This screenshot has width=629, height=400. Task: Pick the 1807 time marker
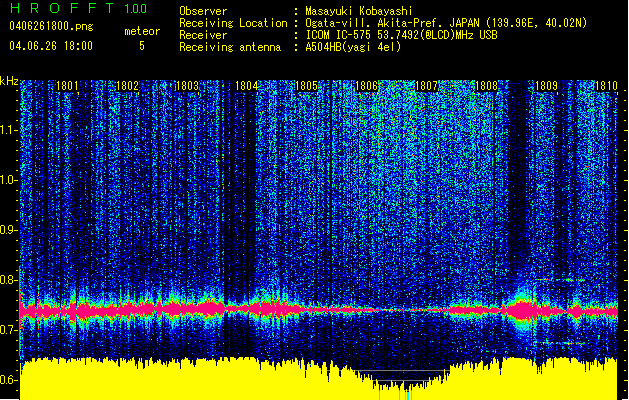427,87
